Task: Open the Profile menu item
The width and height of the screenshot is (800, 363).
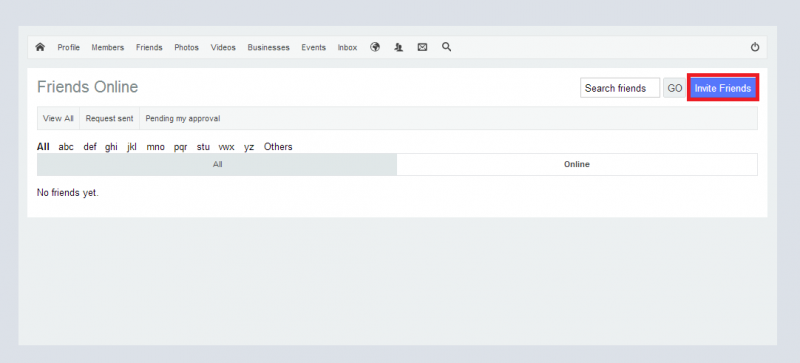Action: click(x=68, y=47)
